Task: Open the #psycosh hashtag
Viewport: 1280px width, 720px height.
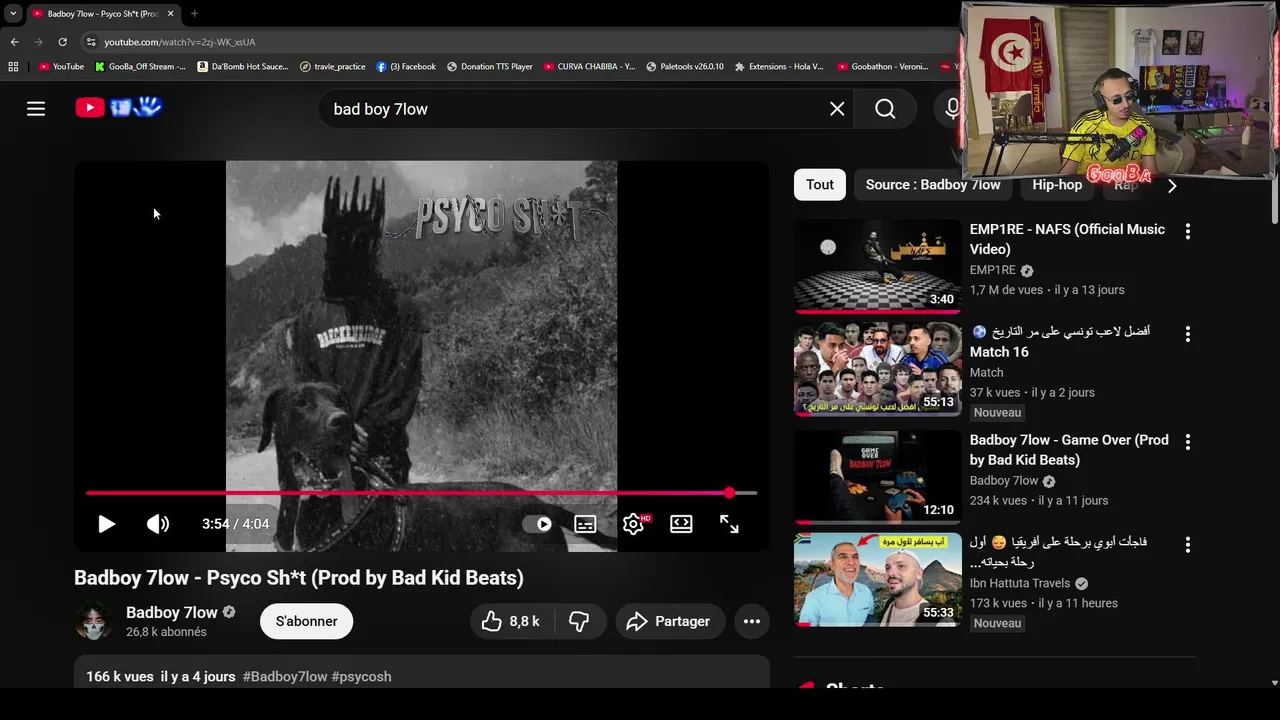Action: click(x=361, y=677)
